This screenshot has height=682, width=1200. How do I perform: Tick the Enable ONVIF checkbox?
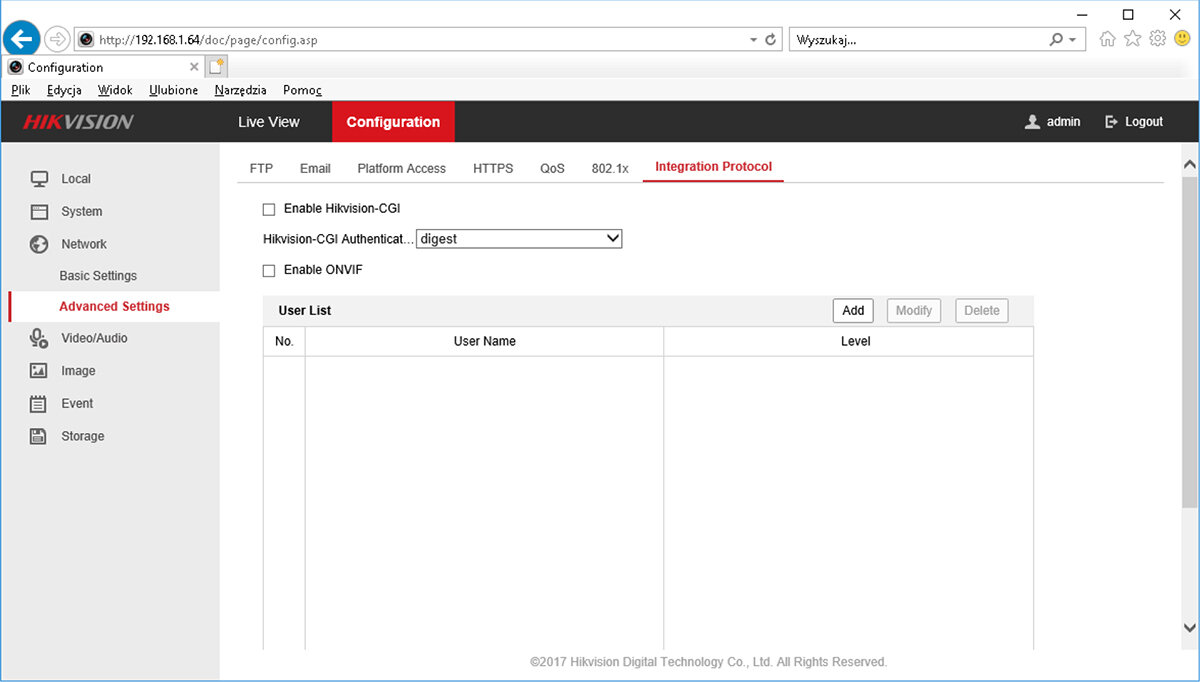268,270
